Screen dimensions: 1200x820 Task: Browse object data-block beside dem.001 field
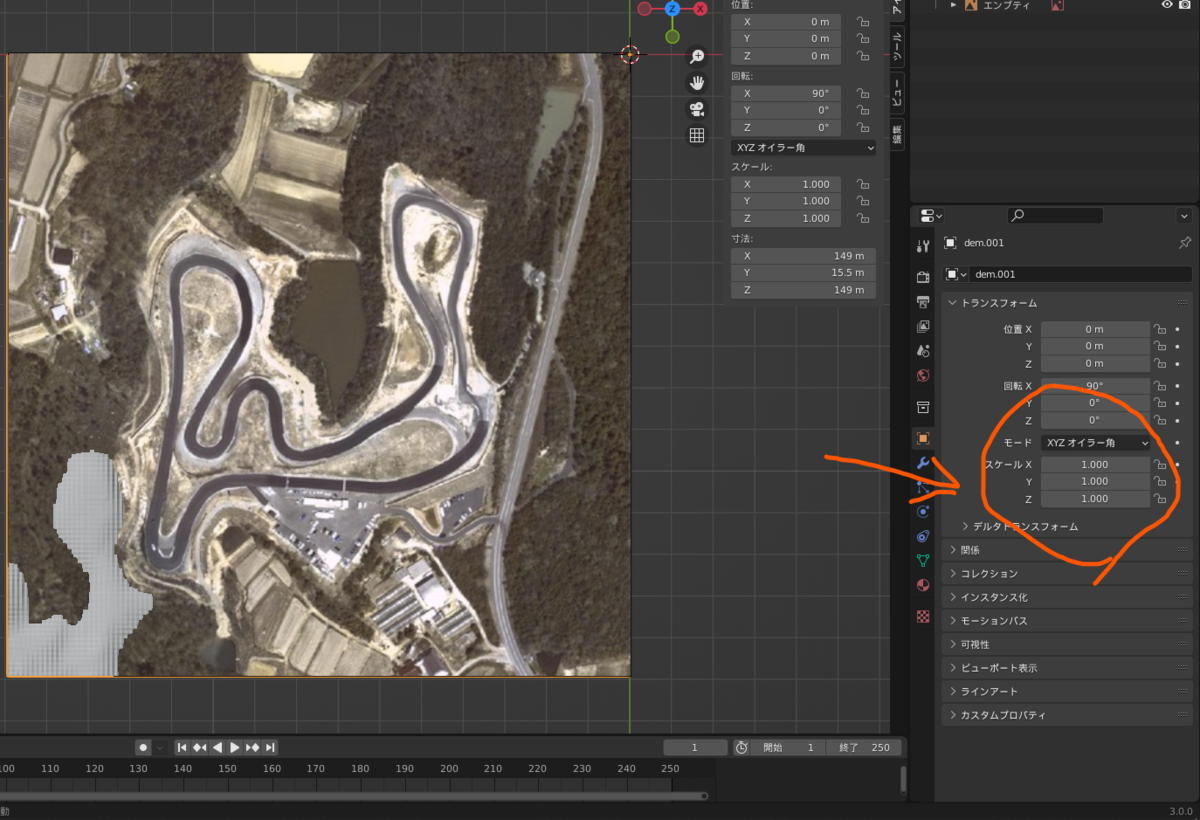(957, 274)
